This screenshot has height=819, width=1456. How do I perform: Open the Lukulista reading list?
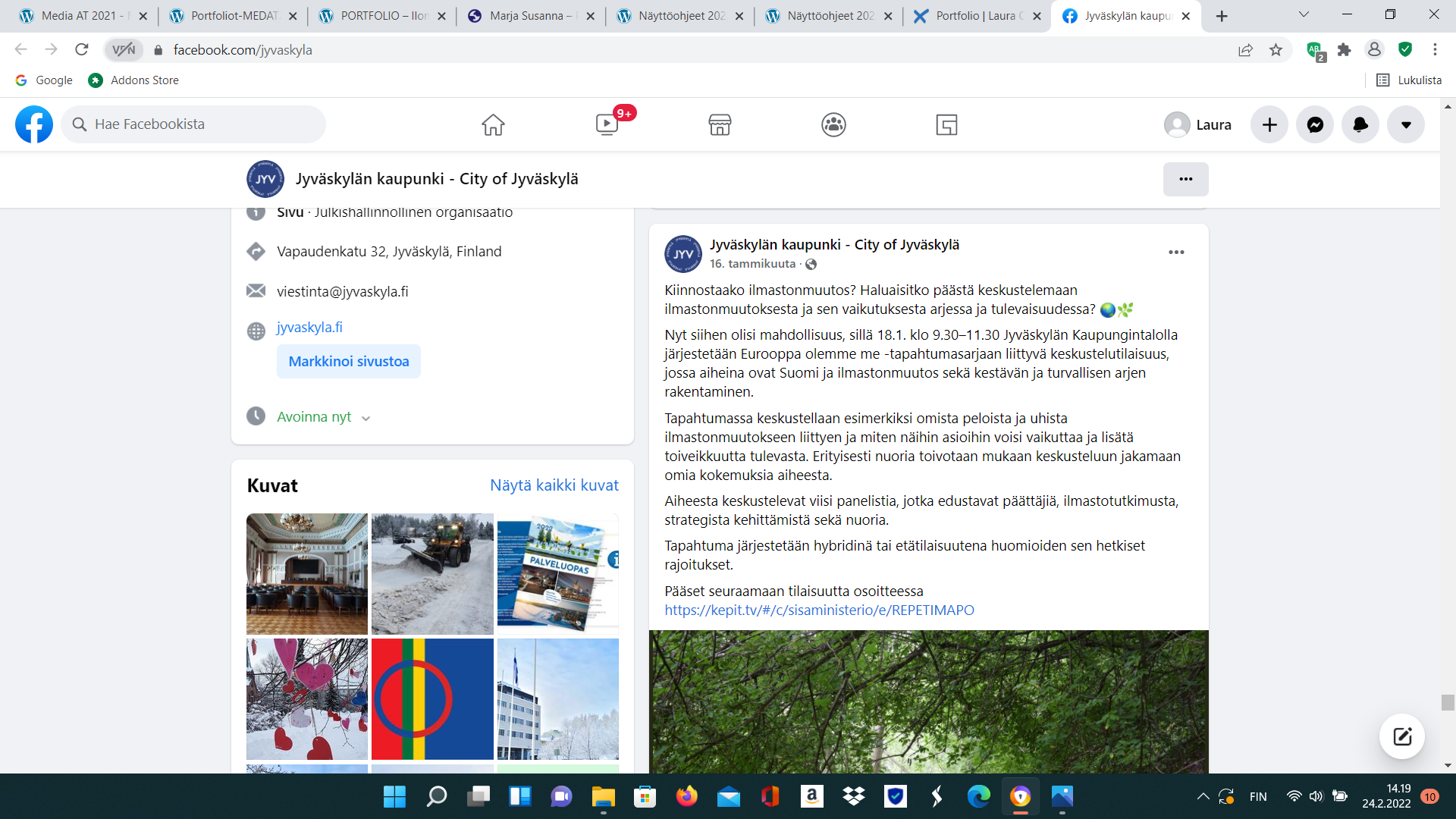click(1409, 80)
